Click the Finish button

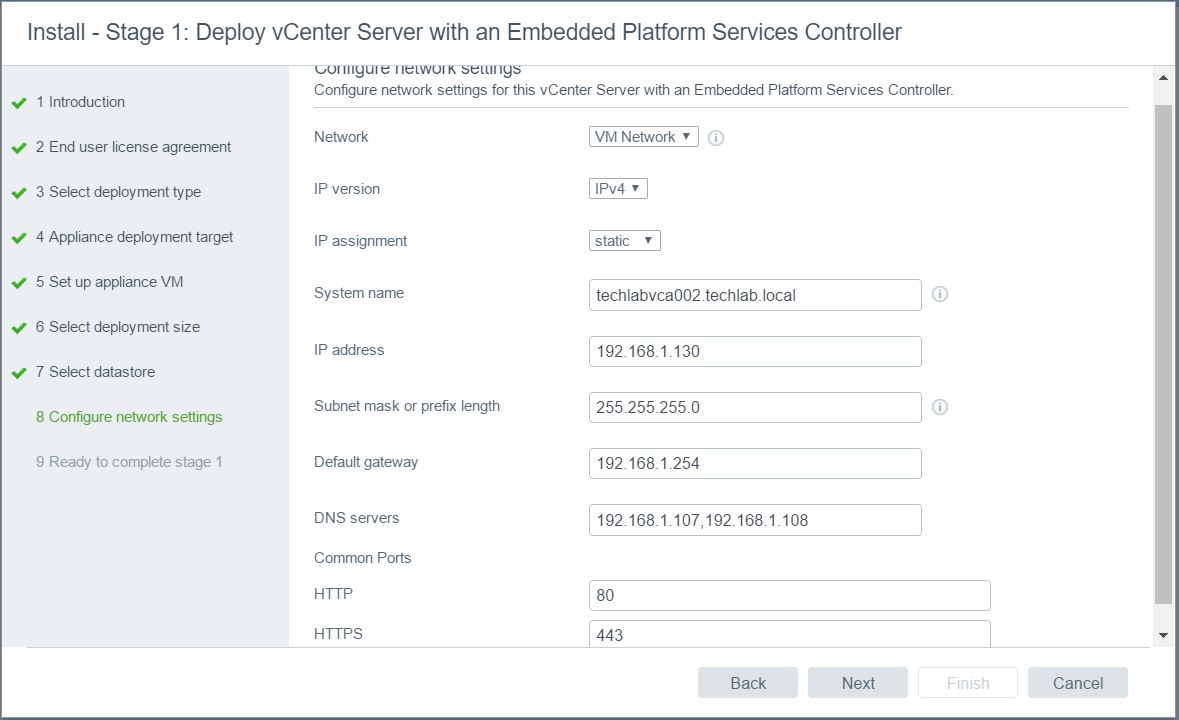968,682
